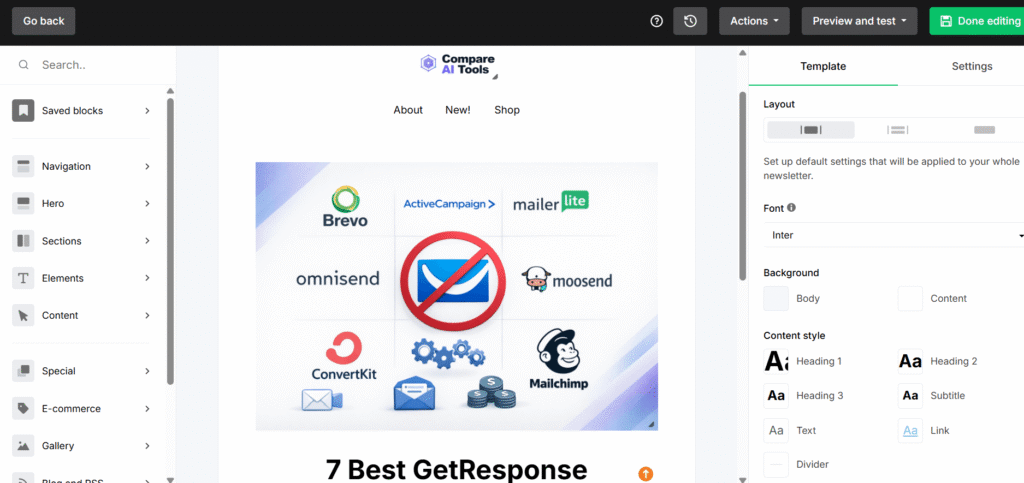Expand the Navigation category chevron
The width and height of the screenshot is (1024, 483).
(148, 166)
